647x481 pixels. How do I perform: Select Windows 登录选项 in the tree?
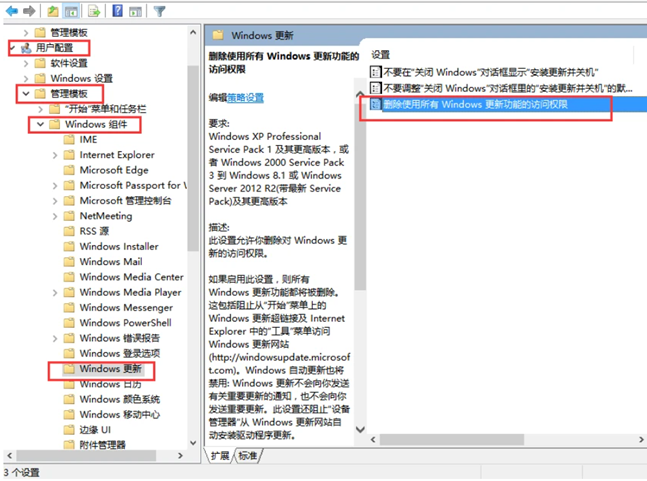coord(120,353)
